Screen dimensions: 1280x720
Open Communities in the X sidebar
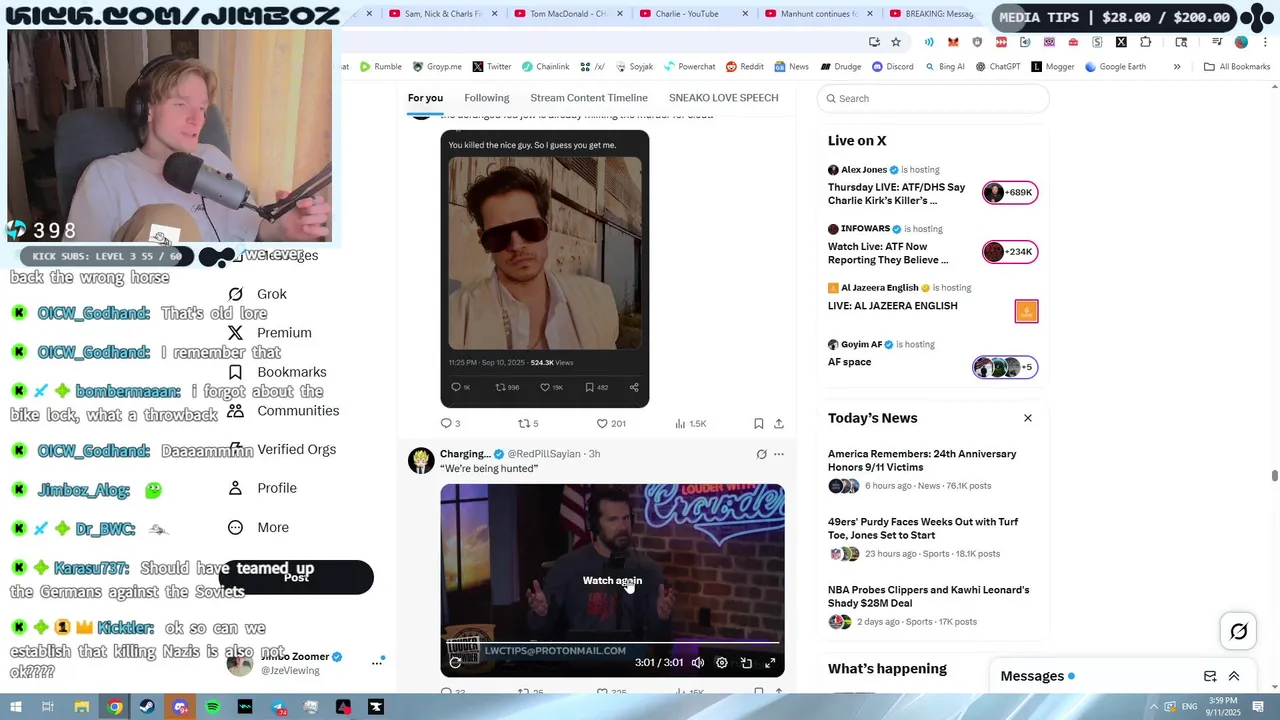point(283,411)
